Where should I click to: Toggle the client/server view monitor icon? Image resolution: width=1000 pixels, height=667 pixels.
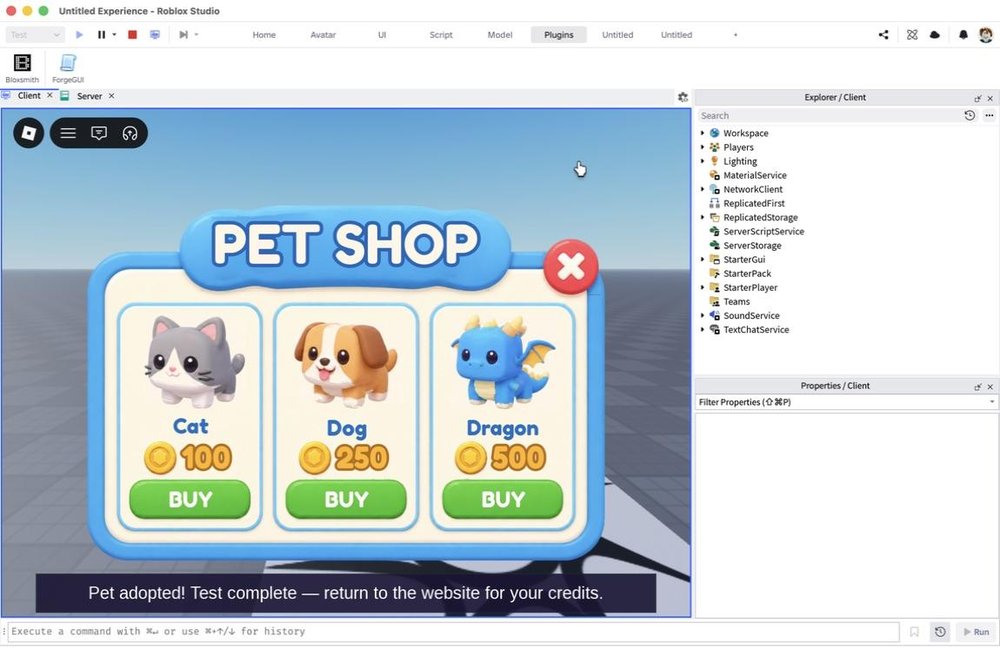155,34
